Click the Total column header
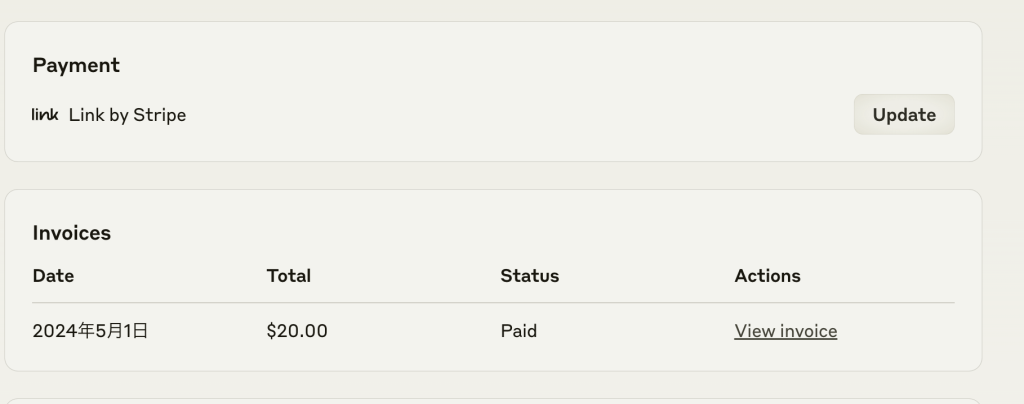This screenshot has width=1024, height=404. [x=289, y=276]
